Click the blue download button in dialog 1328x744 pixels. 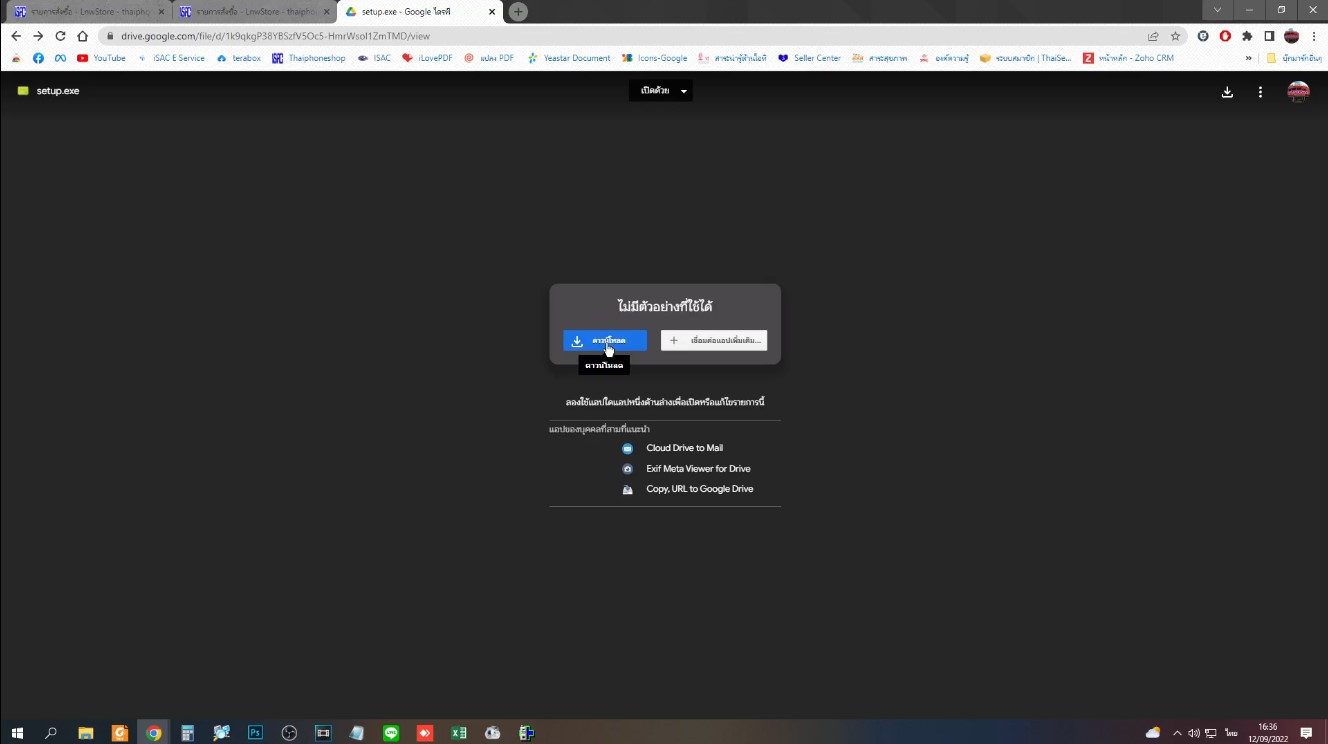(x=605, y=341)
